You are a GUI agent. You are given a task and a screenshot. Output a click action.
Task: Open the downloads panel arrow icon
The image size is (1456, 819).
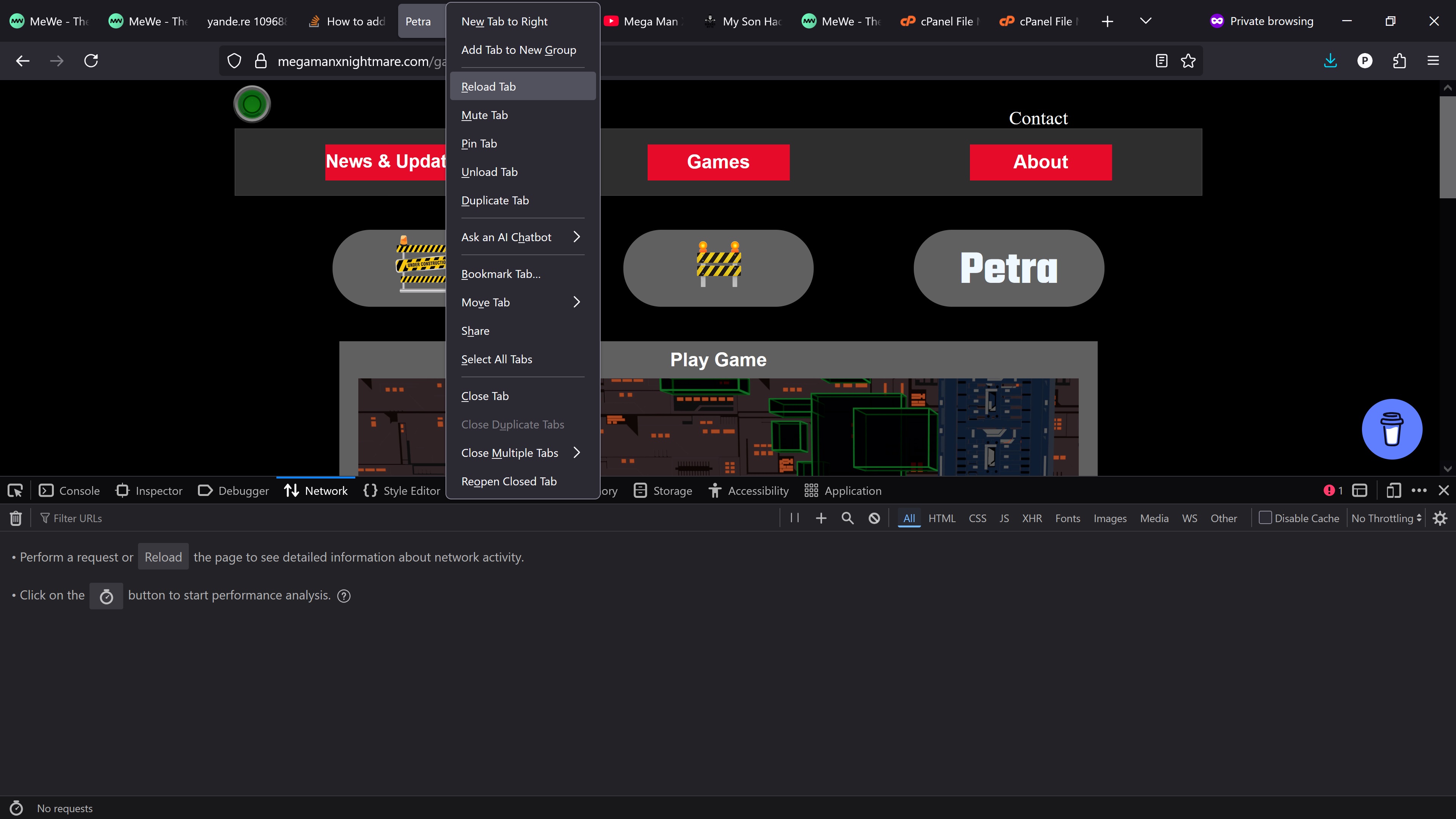(x=1330, y=61)
